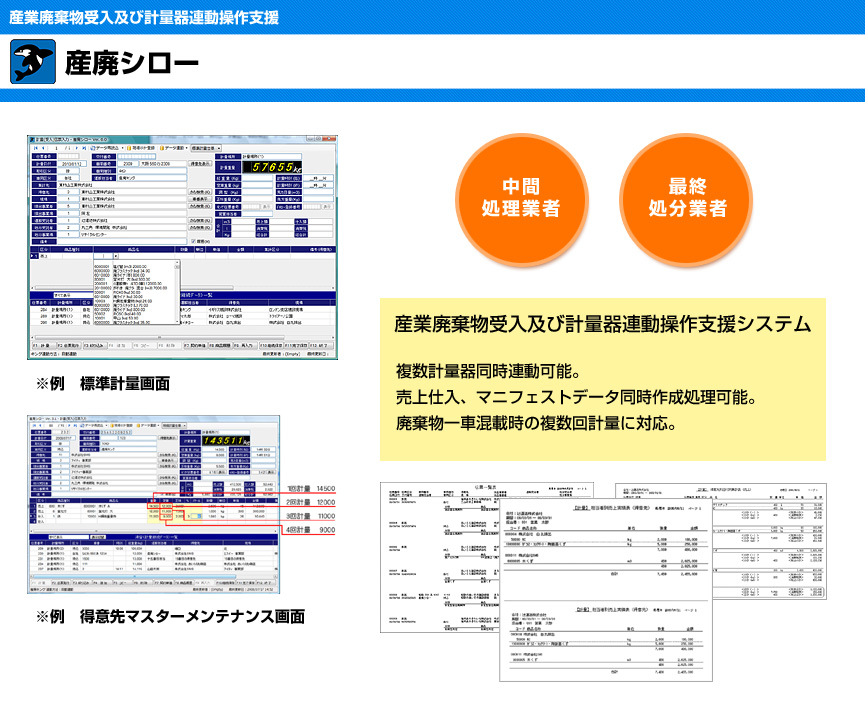Click the 57655 kg weight display
The height and width of the screenshot is (713, 865).
pos(271,167)
